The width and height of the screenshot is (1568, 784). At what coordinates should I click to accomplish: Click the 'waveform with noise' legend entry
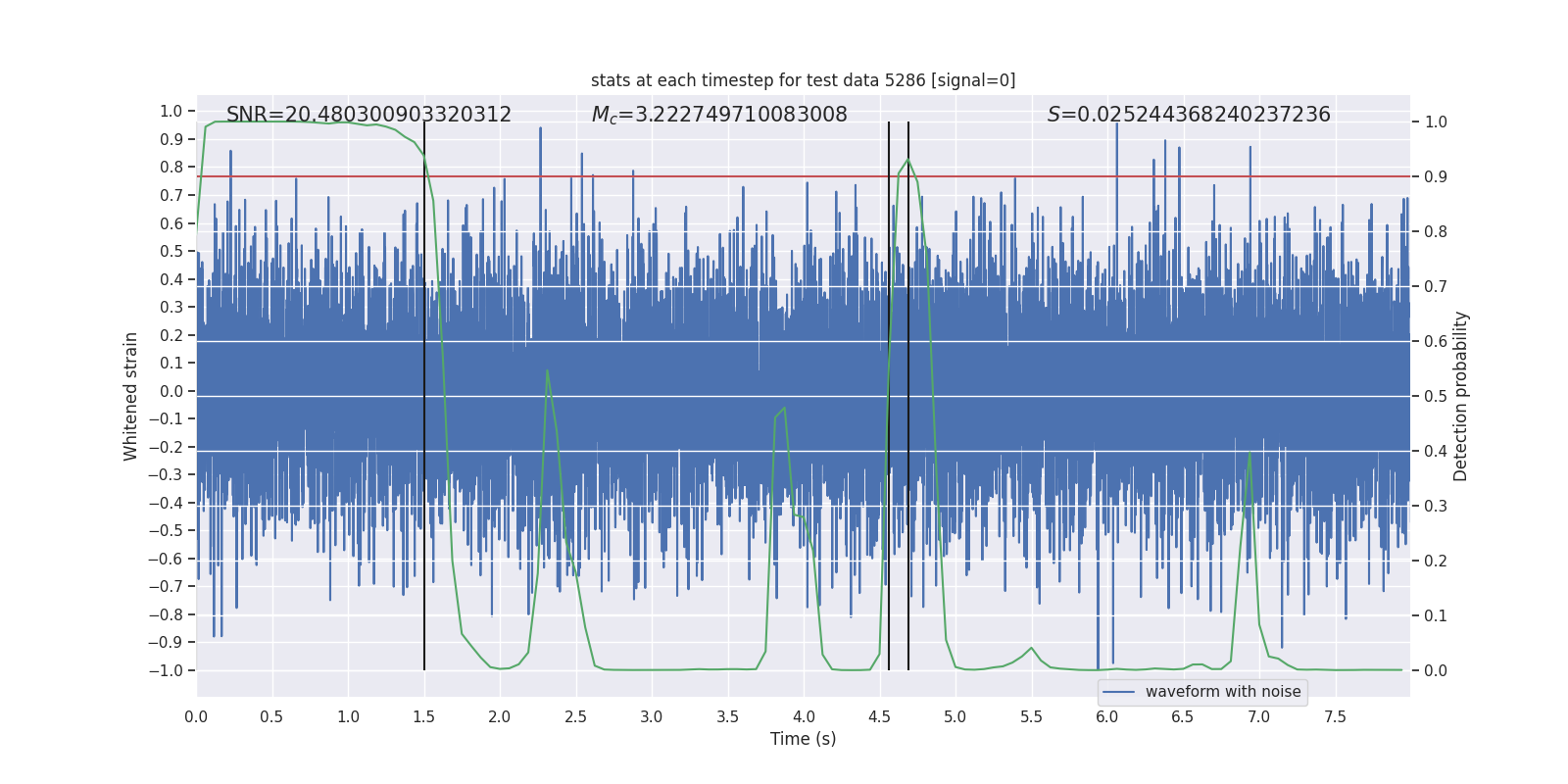(1223, 692)
